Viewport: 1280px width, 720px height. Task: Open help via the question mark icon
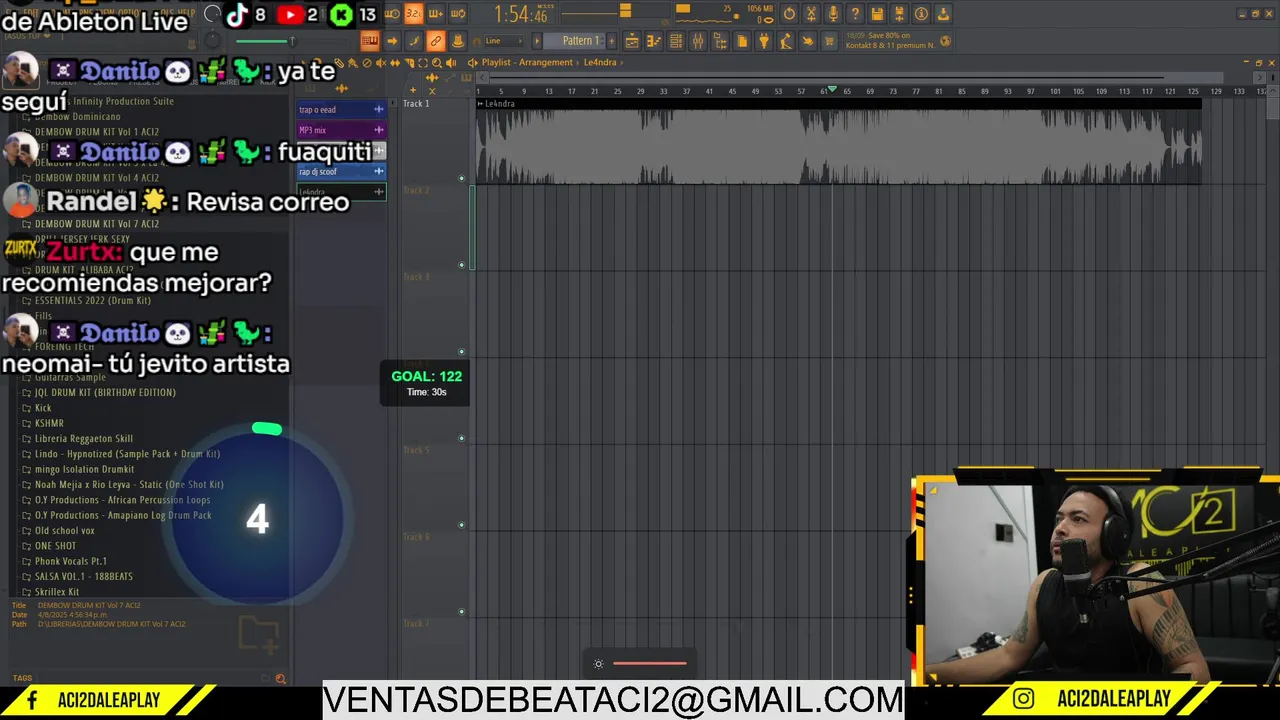(855, 14)
